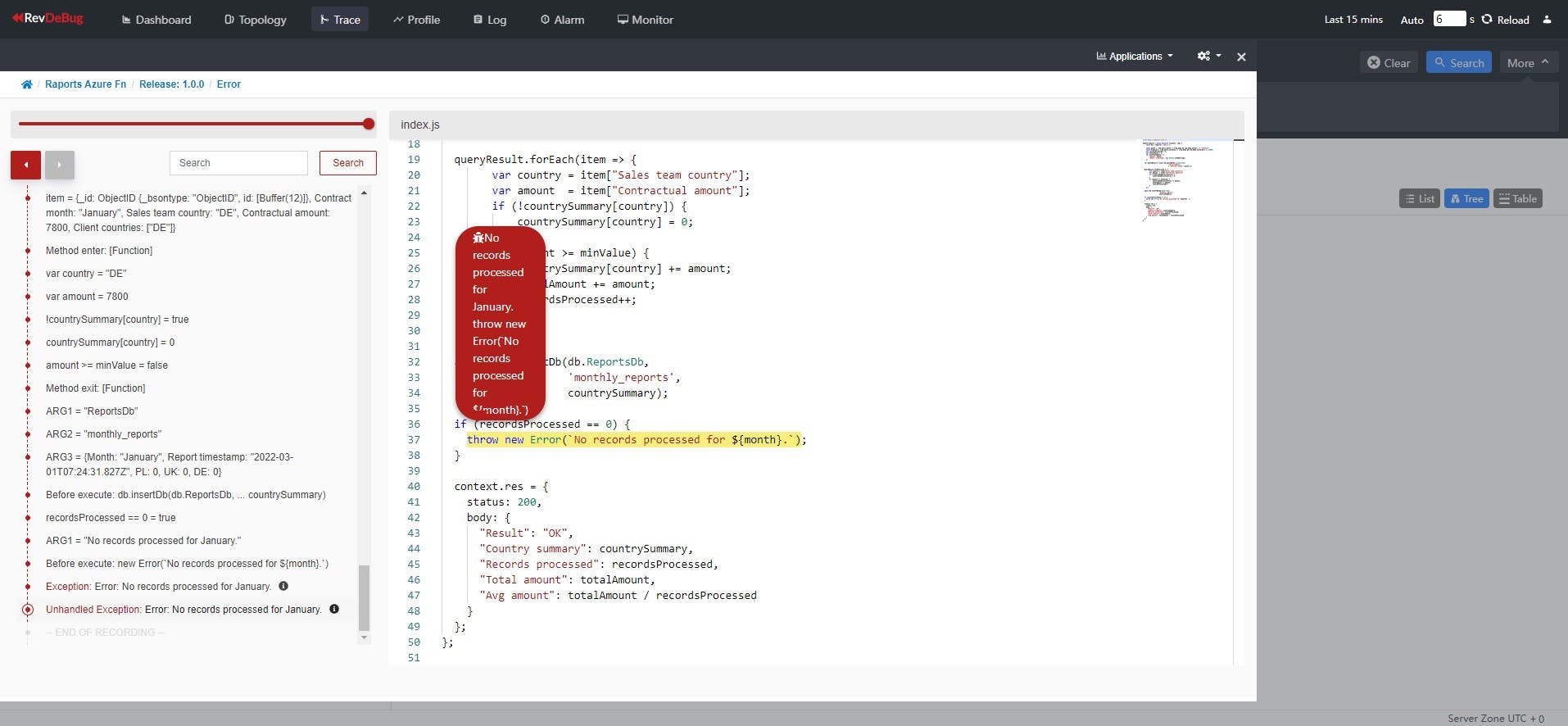Open the Applications dropdown
The width and height of the screenshot is (1568, 726).
click(x=1135, y=56)
